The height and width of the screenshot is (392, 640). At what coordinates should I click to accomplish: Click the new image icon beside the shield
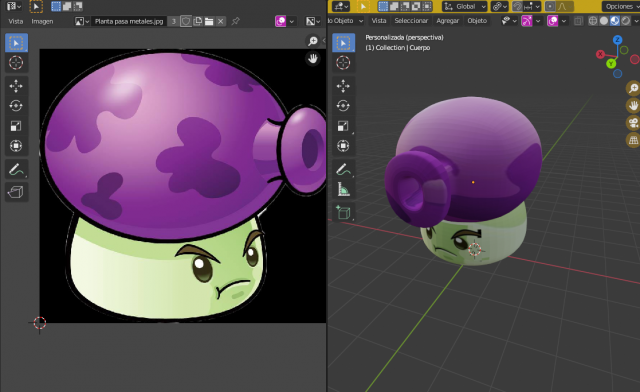pos(198,21)
